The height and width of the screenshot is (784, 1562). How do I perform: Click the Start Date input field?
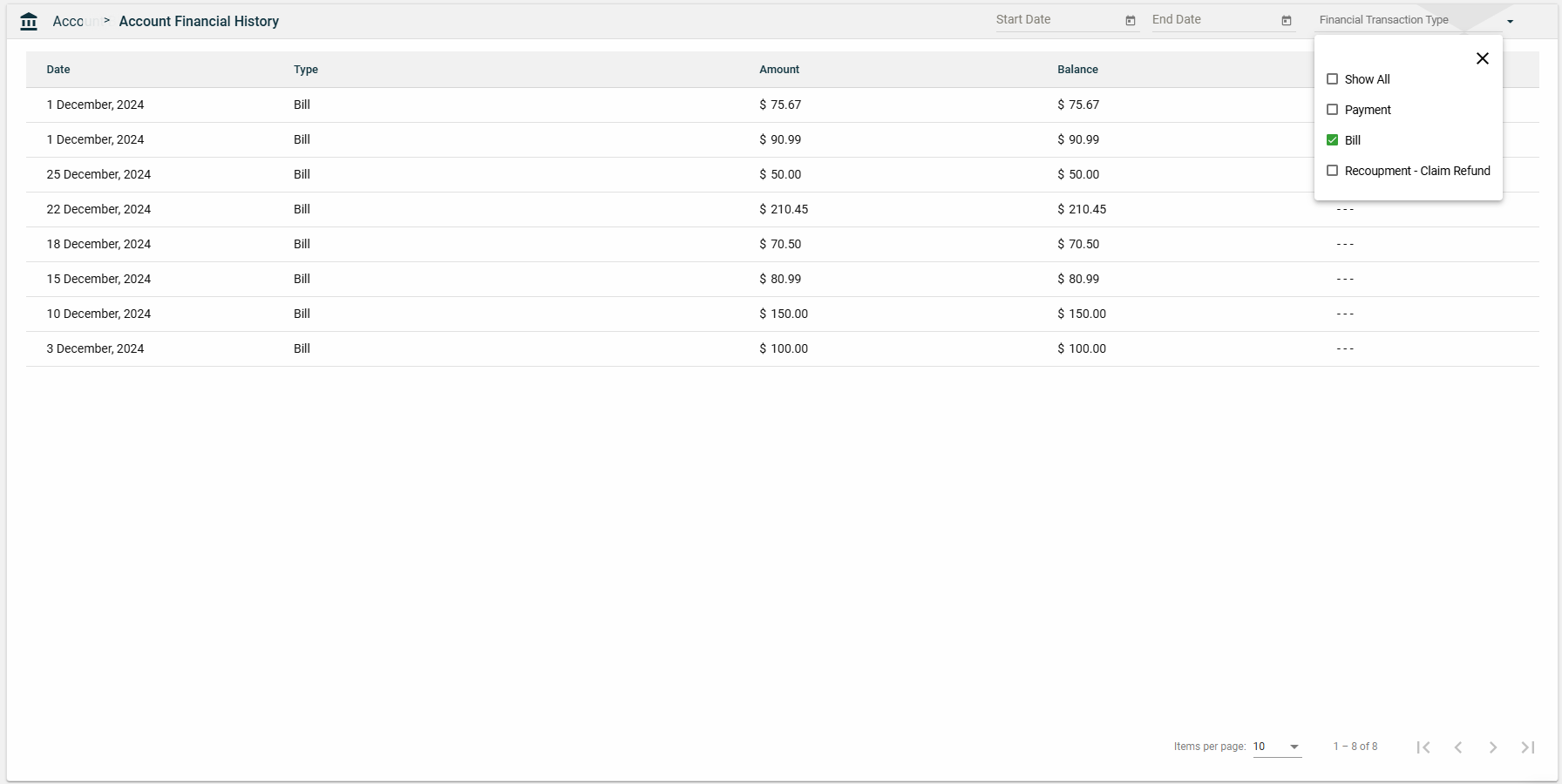click(x=1056, y=20)
